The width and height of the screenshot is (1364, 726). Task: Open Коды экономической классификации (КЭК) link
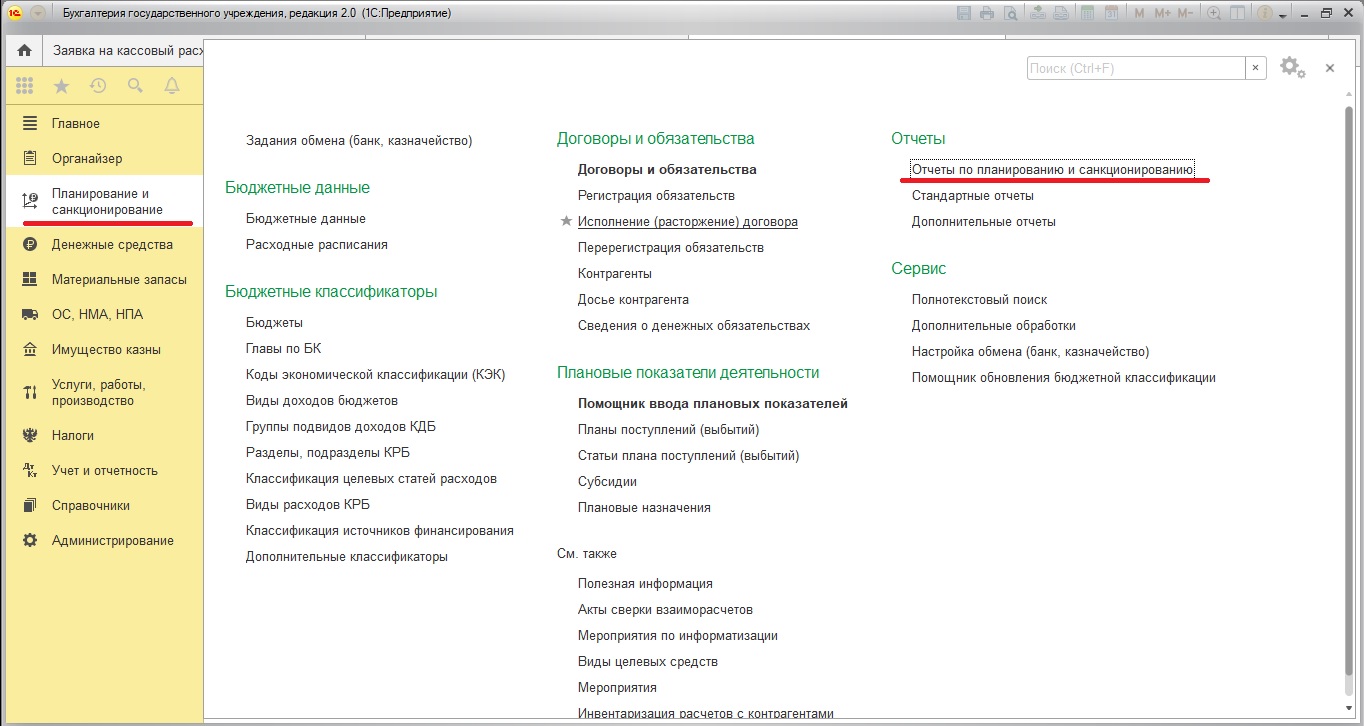[376, 375]
